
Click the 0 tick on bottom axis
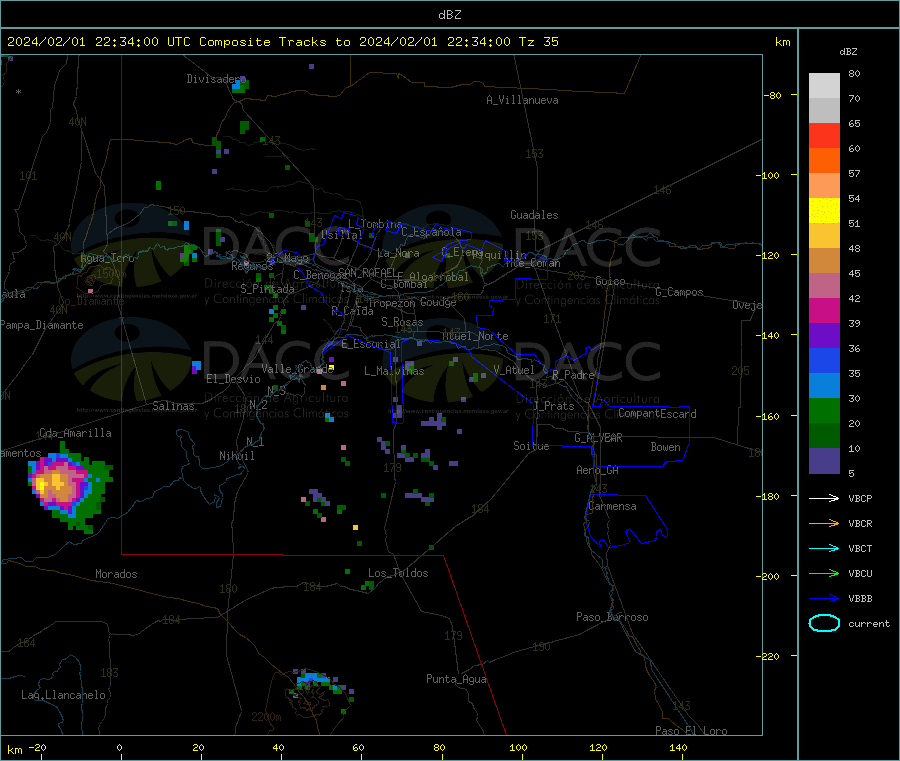119,747
